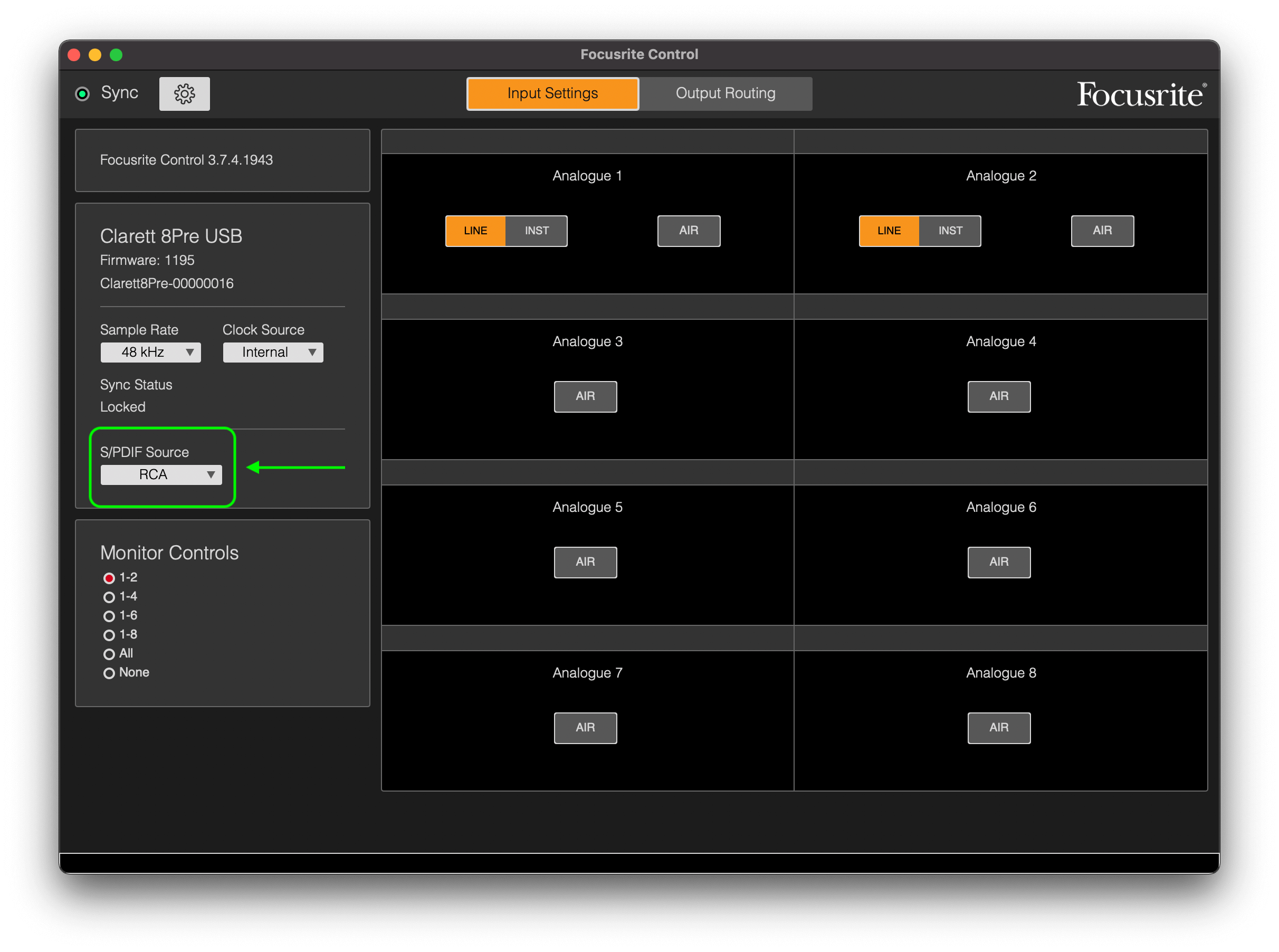Click the Firmware: 1195 text
The height and width of the screenshot is (952, 1279).
(x=148, y=260)
